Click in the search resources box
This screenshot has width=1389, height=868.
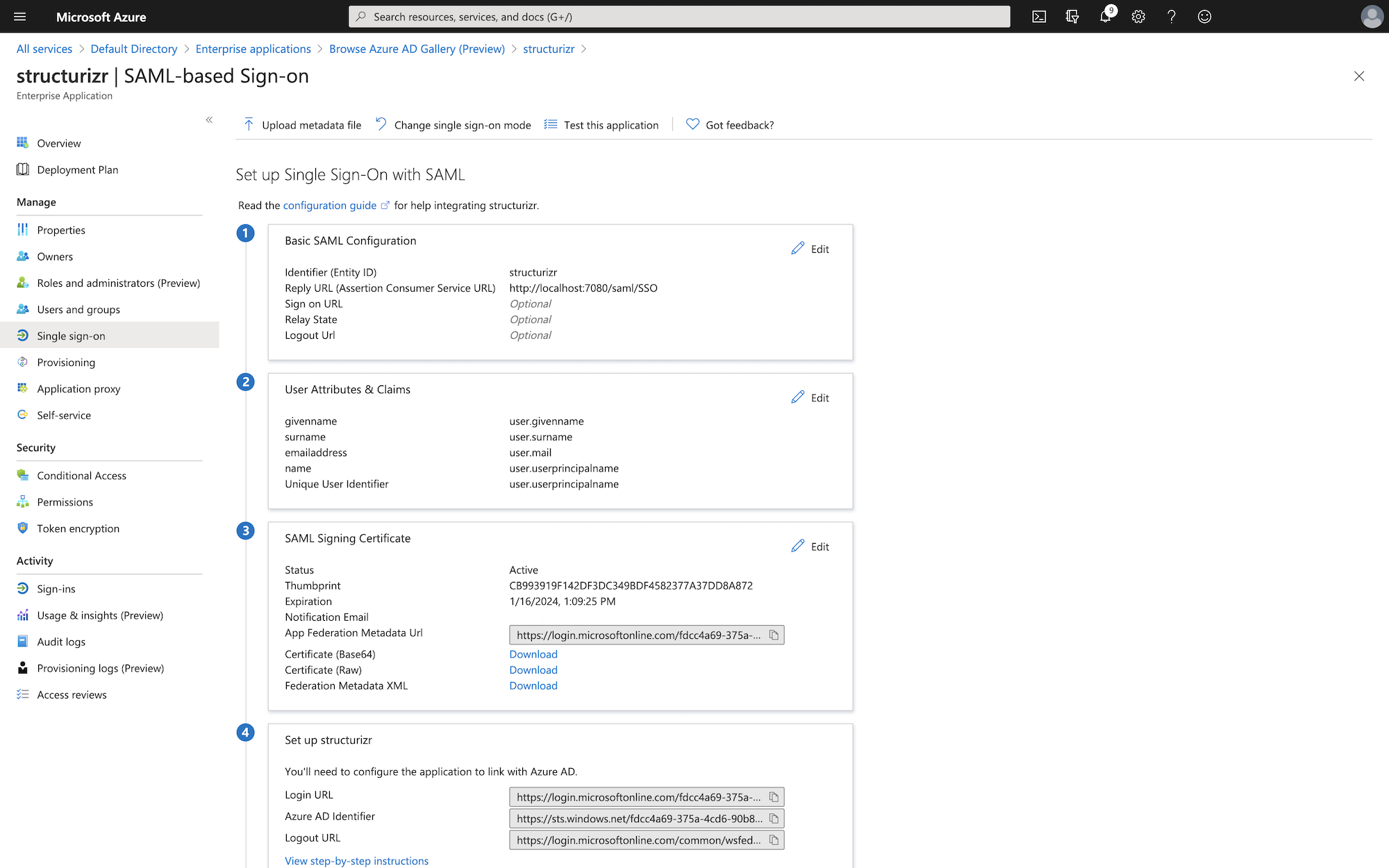point(679,17)
